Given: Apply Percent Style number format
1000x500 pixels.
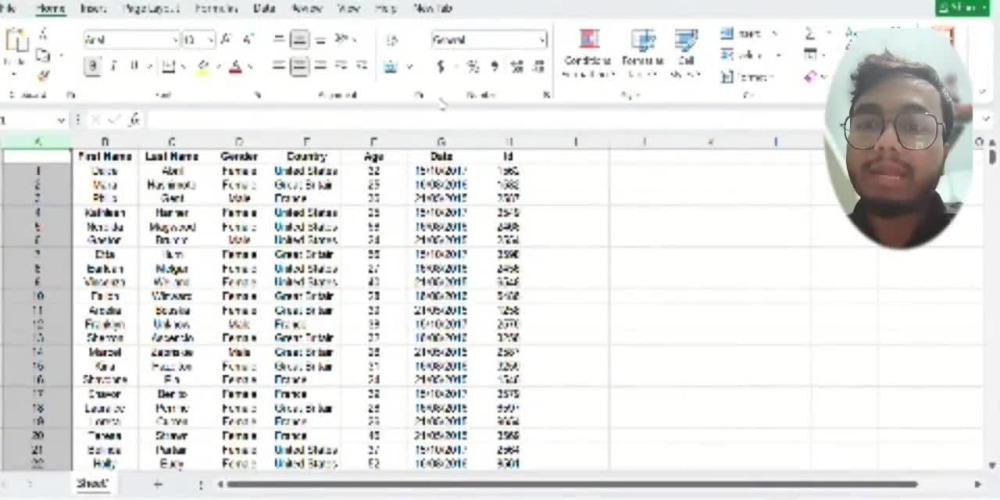Looking at the screenshot, I should pyautogui.click(x=473, y=66).
